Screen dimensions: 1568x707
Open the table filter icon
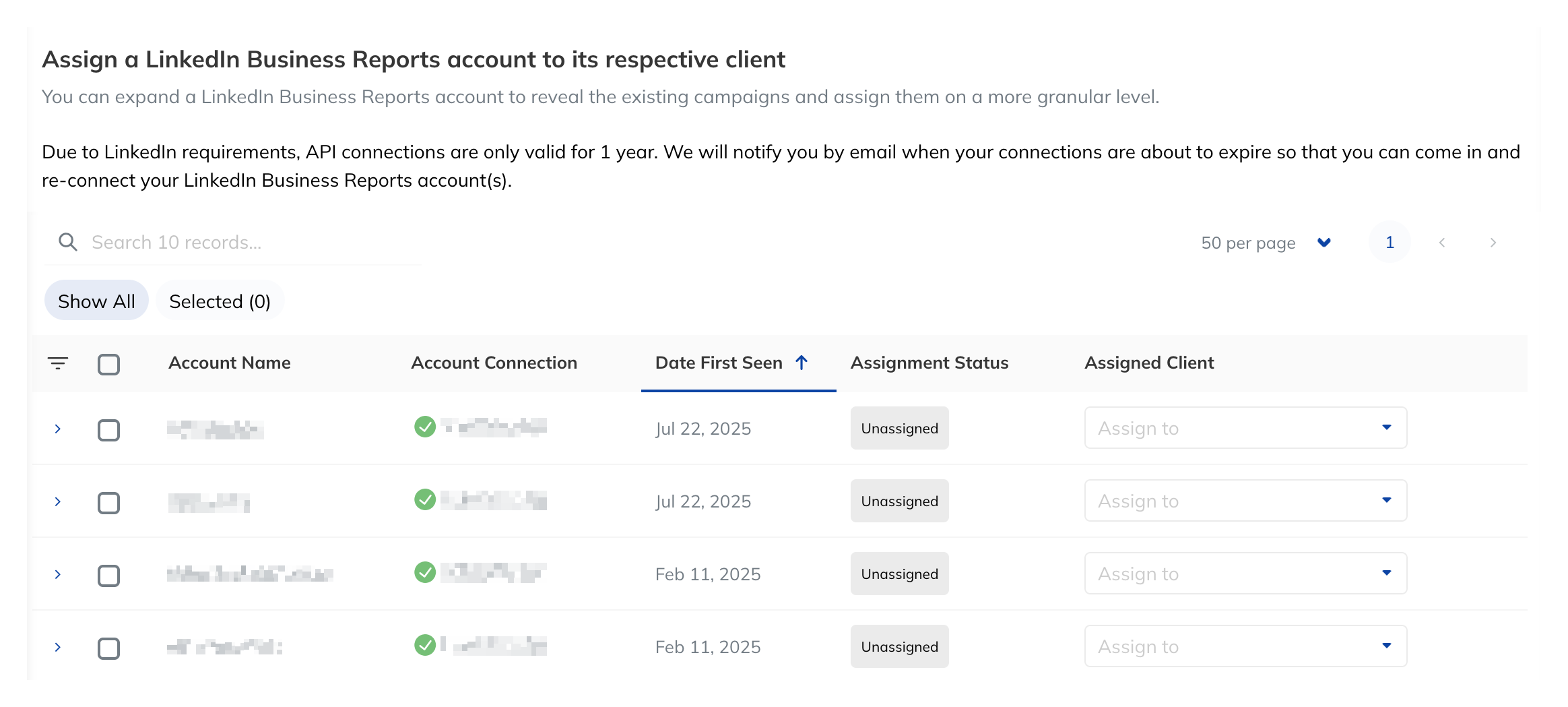(58, 363)
